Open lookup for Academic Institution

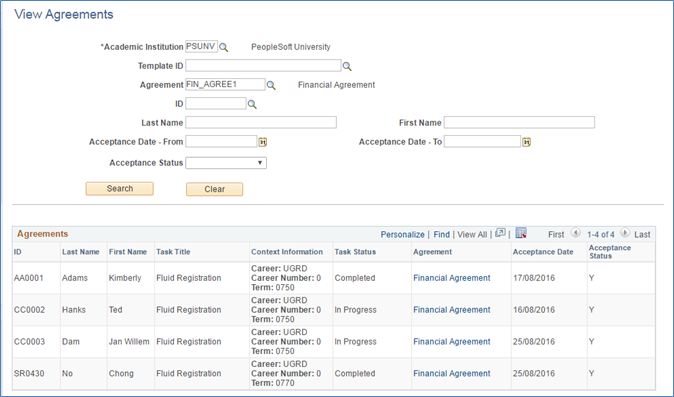click(224, 47)
